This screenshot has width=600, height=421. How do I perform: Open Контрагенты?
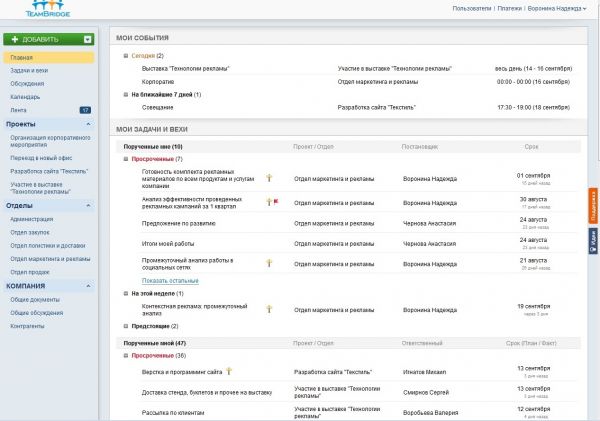click(x=27, y=326)
